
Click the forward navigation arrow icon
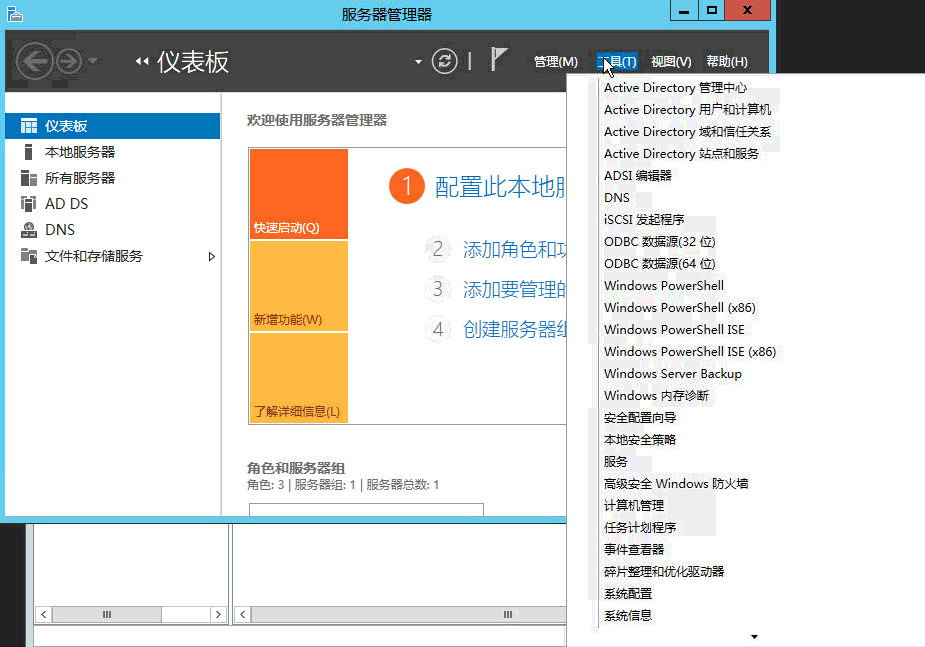[68, 61]
